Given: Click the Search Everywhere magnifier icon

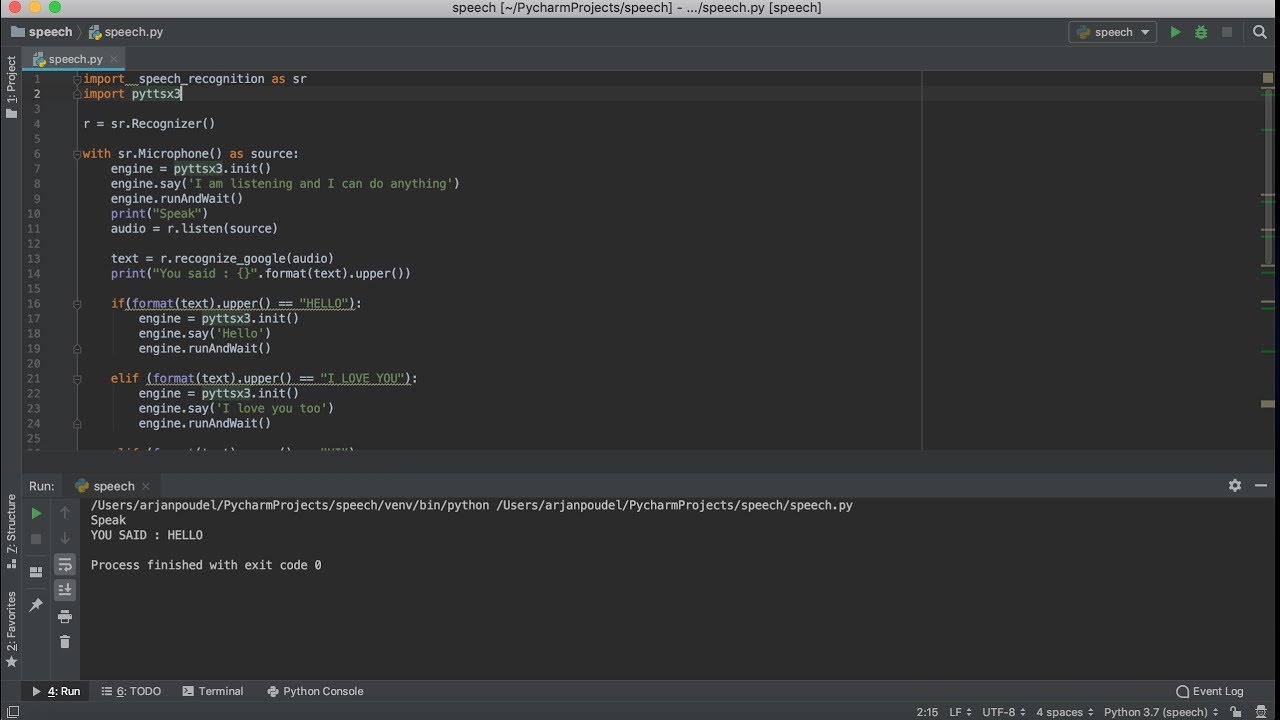Looking at the screenshot, I should tap(1260, 32).
